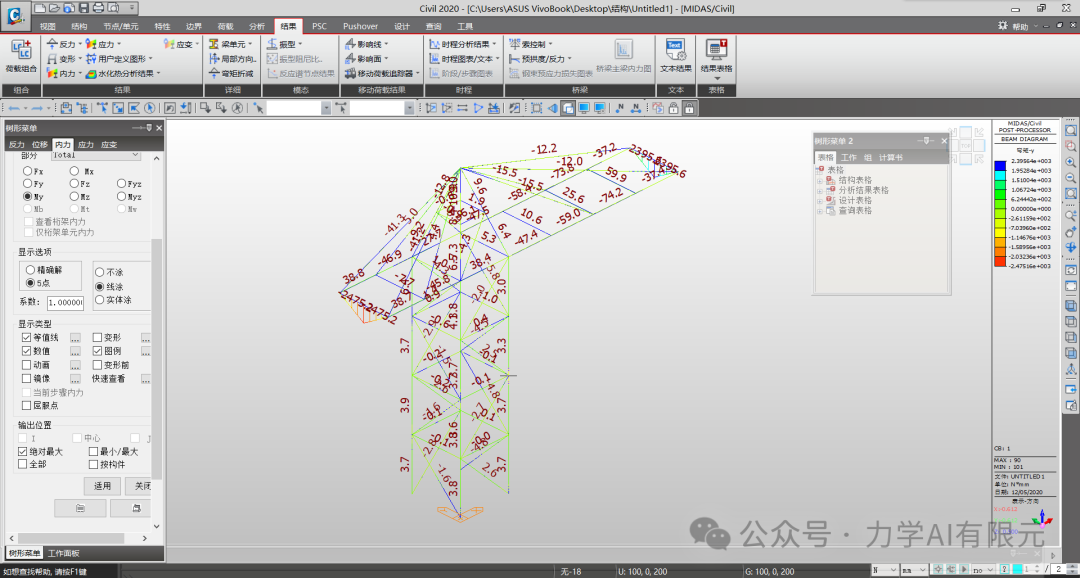Open the 荷载 ribbon tab
The image size is (1080, 578).
point(225,26)
